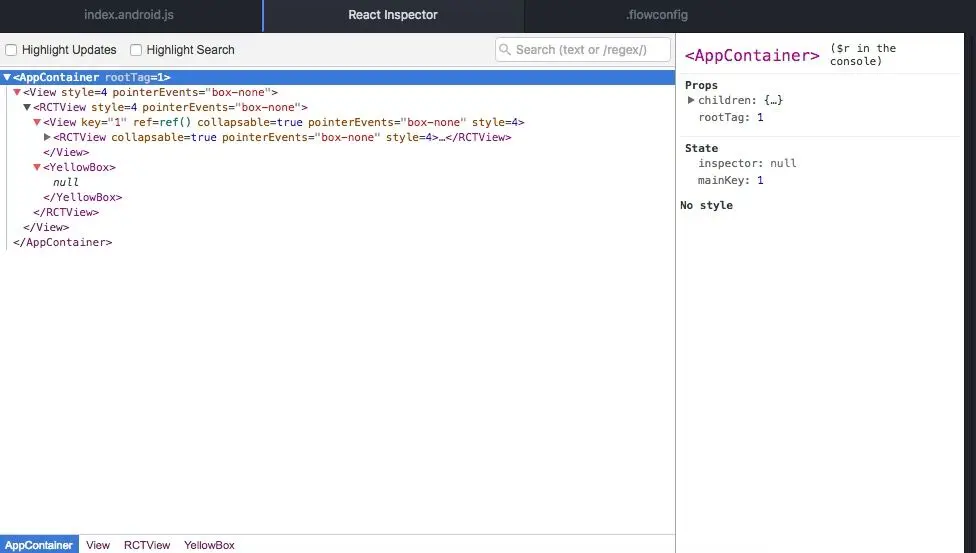976x553 pixels.
Task: Click the closing </YellowBox> tag
Action: click(x=83, y=197)
